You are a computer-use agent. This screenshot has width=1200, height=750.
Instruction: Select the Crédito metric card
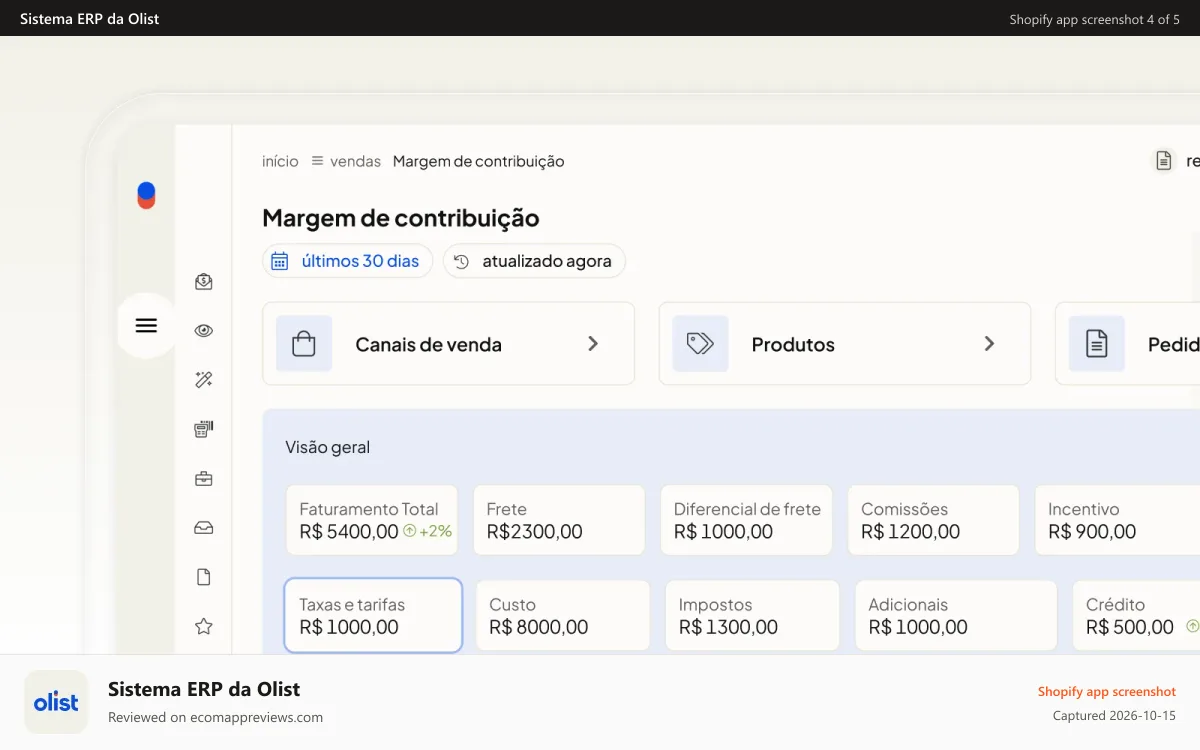click(1136, 616)
